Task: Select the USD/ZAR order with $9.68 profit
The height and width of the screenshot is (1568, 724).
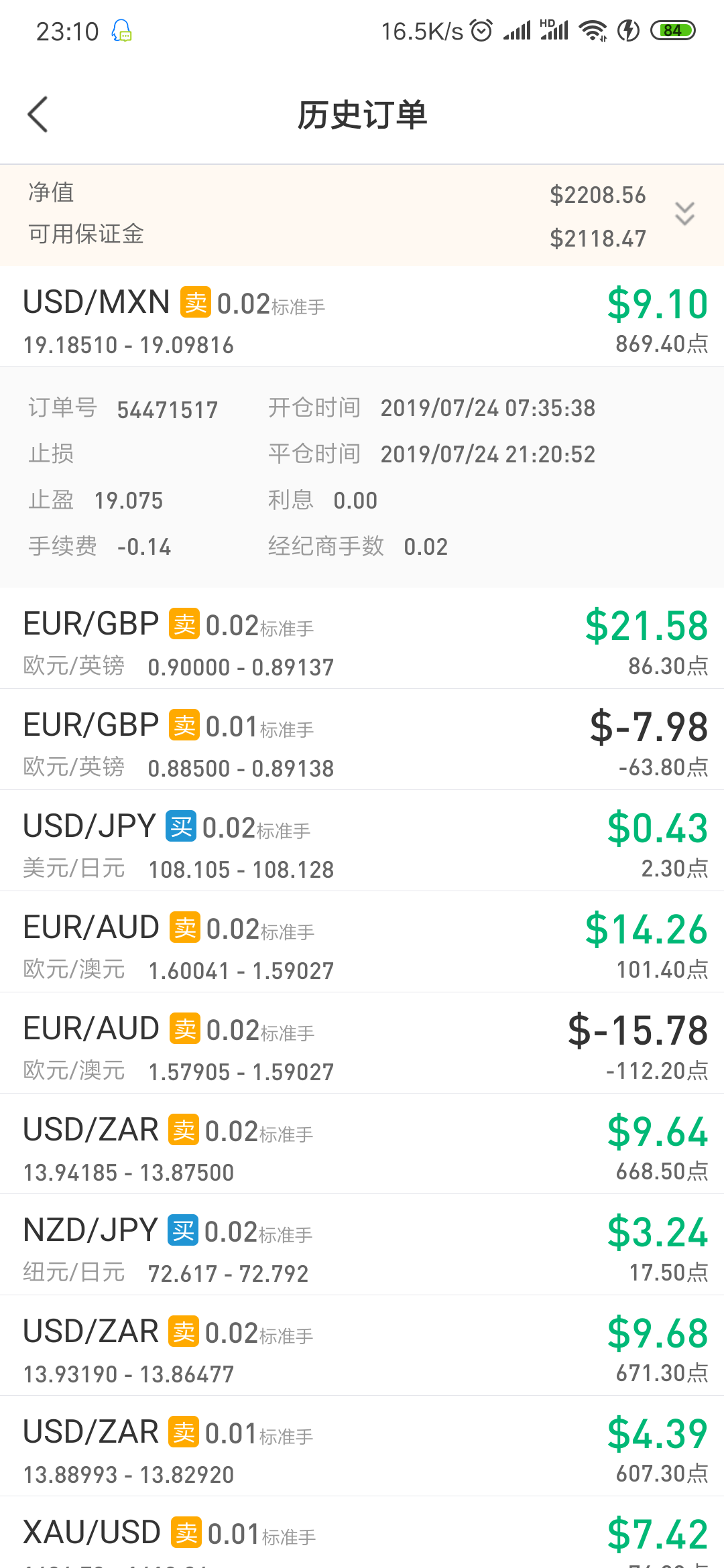Action: (x=362, y=1346)
